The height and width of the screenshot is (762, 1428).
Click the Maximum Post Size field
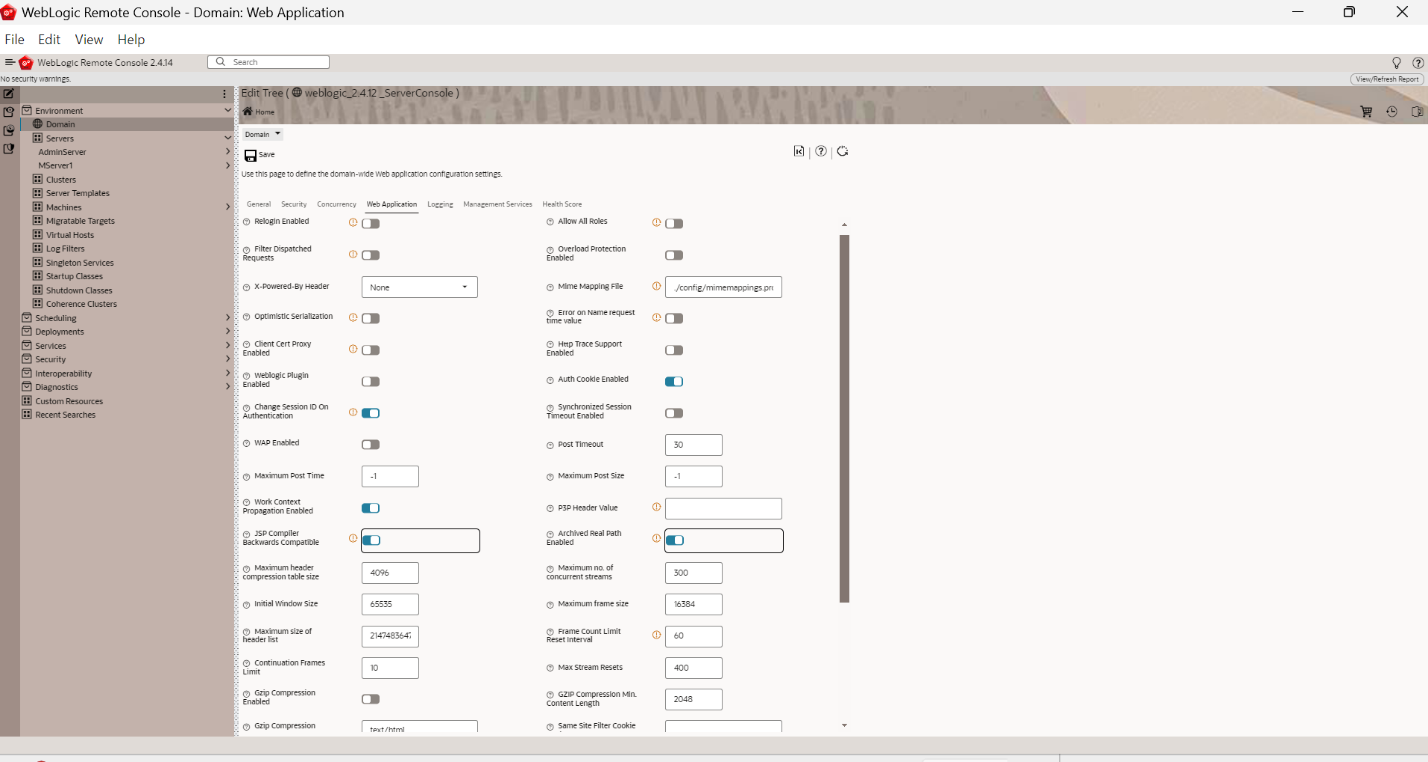click(x=693, y=476)
